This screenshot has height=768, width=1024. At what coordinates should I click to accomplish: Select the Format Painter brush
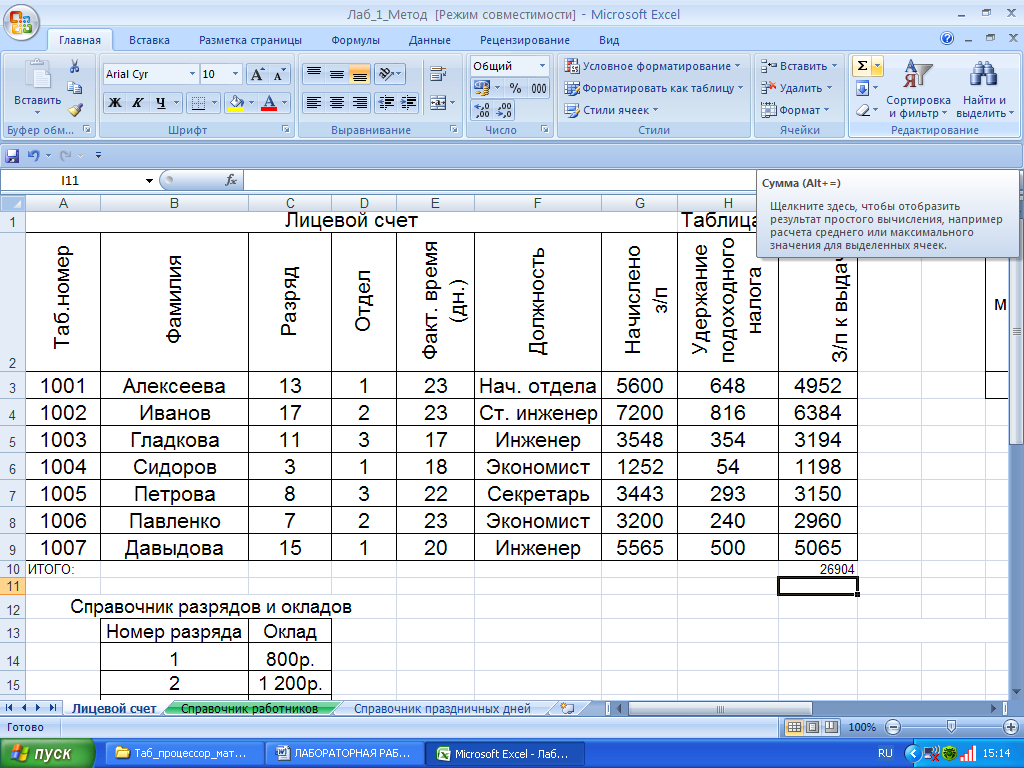(75, 110)
